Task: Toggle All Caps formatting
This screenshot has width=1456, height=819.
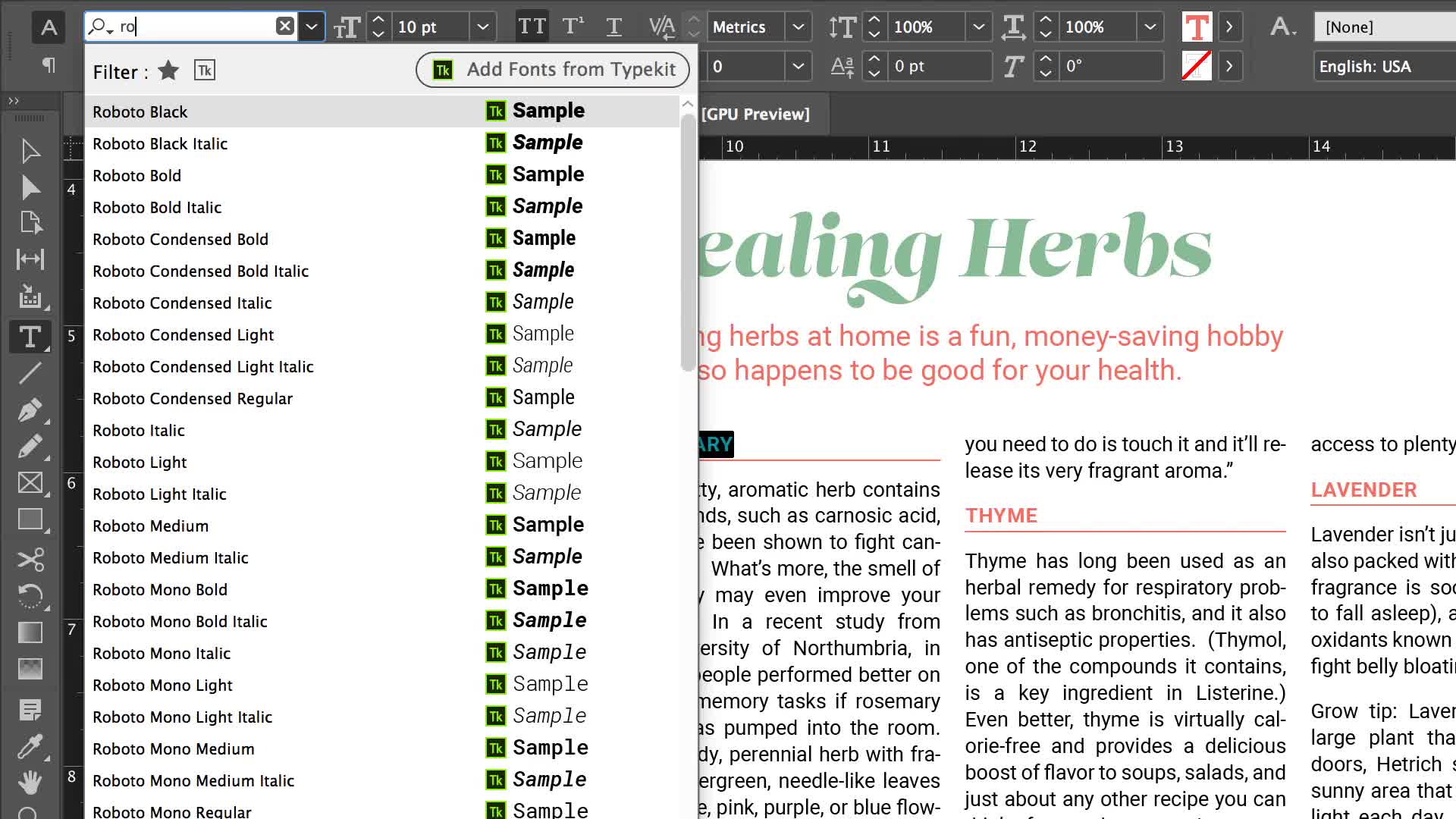Action: click(x=532, y=27)
